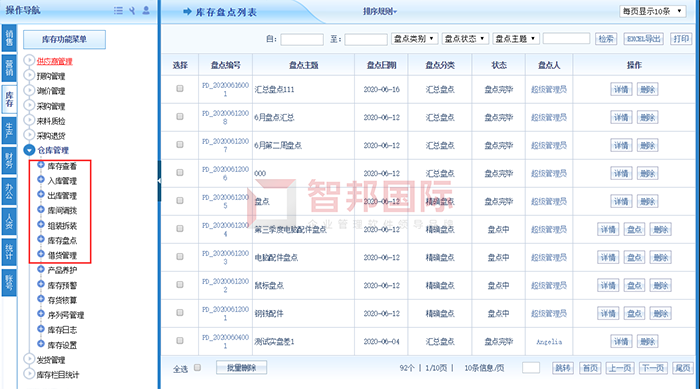Click the plus icon beside 存货核算
The width and height of the screenshot is (700, 389).
point(41,299)
